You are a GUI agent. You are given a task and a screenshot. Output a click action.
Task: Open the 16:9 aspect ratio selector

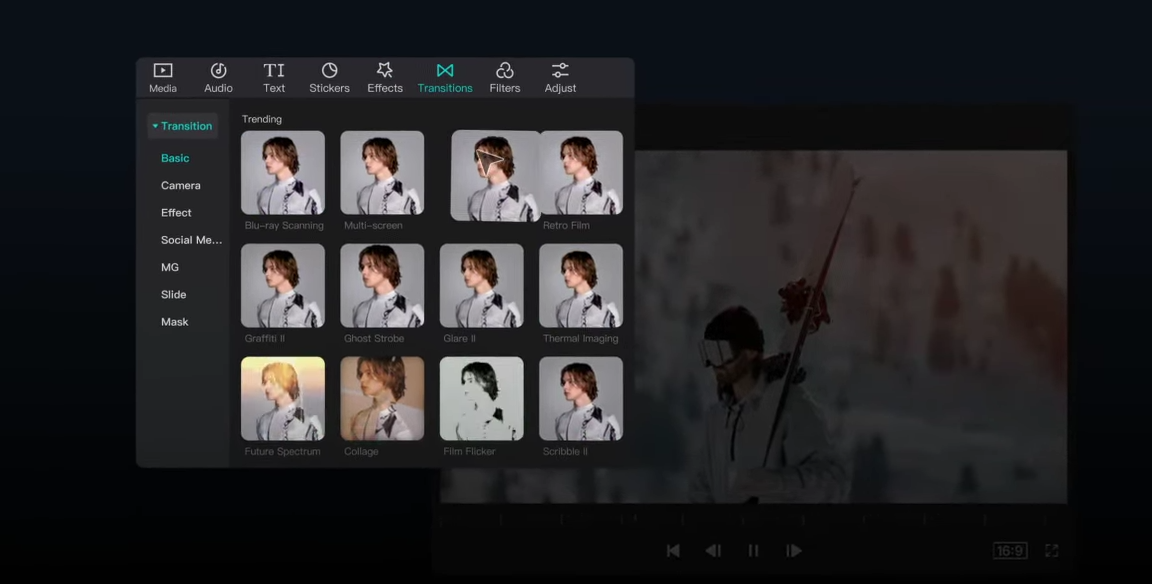click(x=1009, y=551)
